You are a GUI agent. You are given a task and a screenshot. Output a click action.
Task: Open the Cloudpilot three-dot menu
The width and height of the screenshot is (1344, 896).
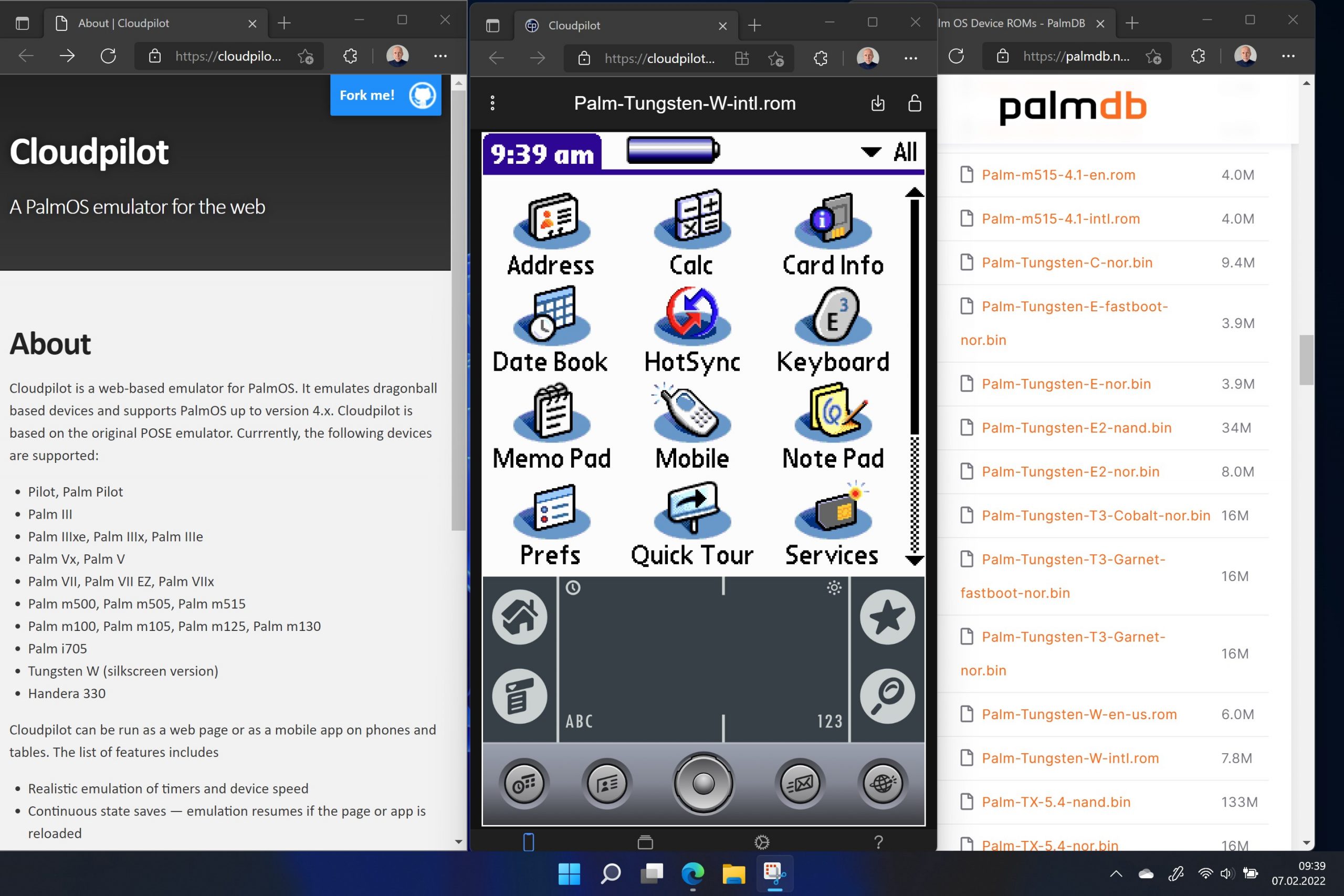[x=492, y=103]
